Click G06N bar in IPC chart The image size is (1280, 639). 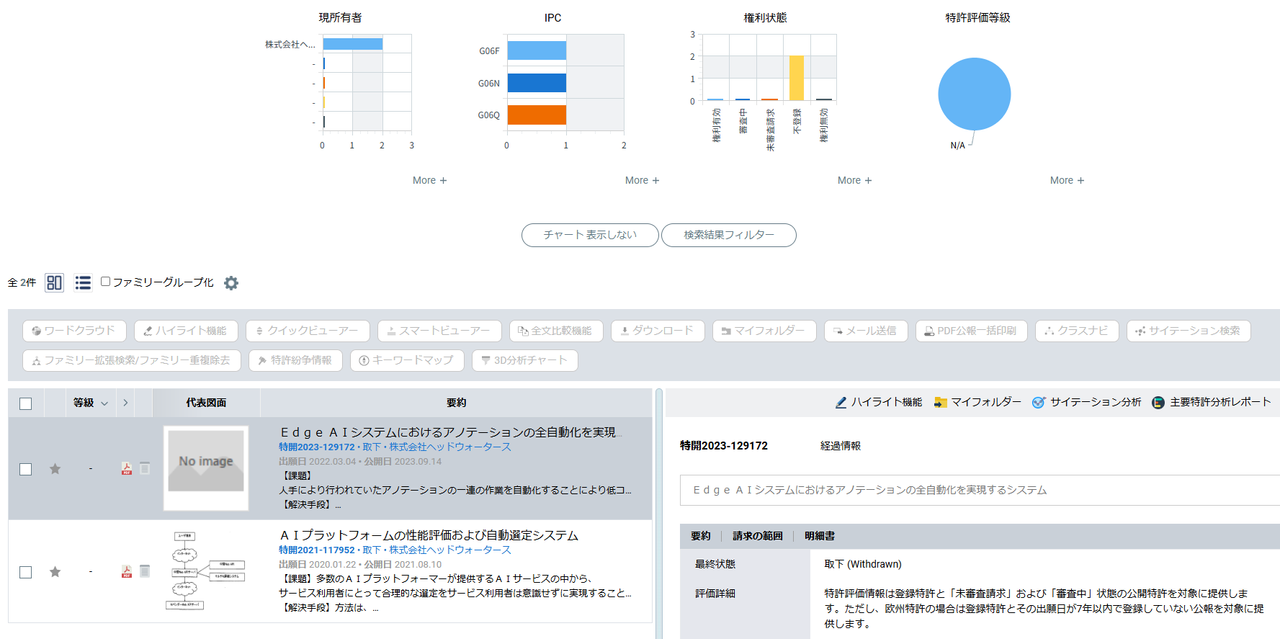click(536, 83)
